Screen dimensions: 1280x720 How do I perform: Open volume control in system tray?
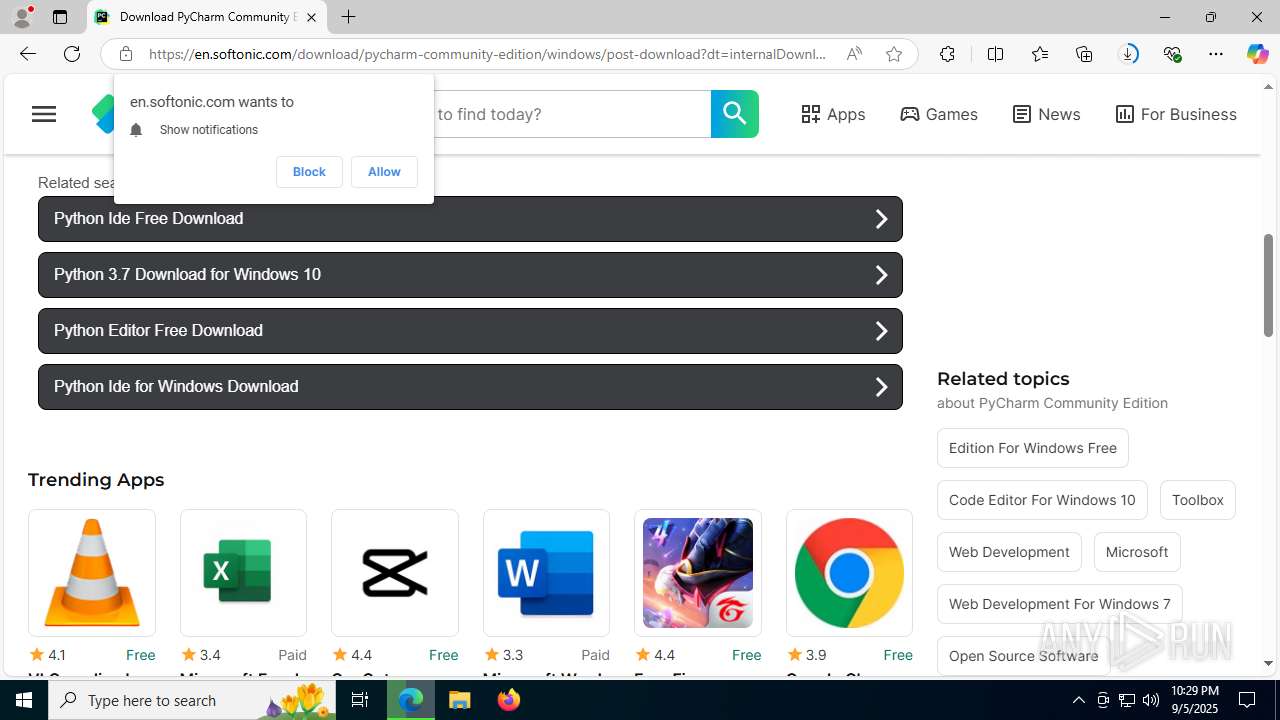tap(1151, 700)
